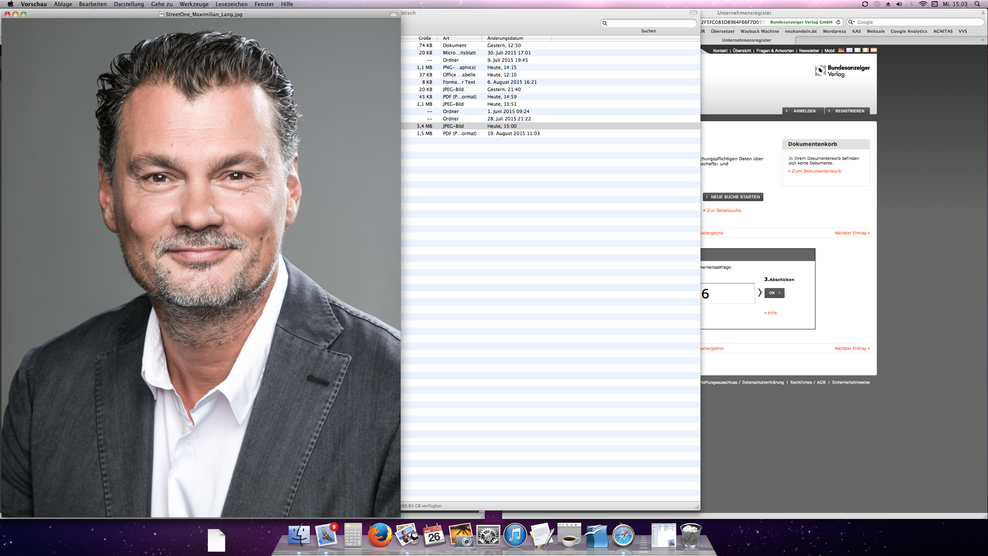The image size is (988, 556).
Task: Open Finder from the Dock
Action: (x=299, y=535)
